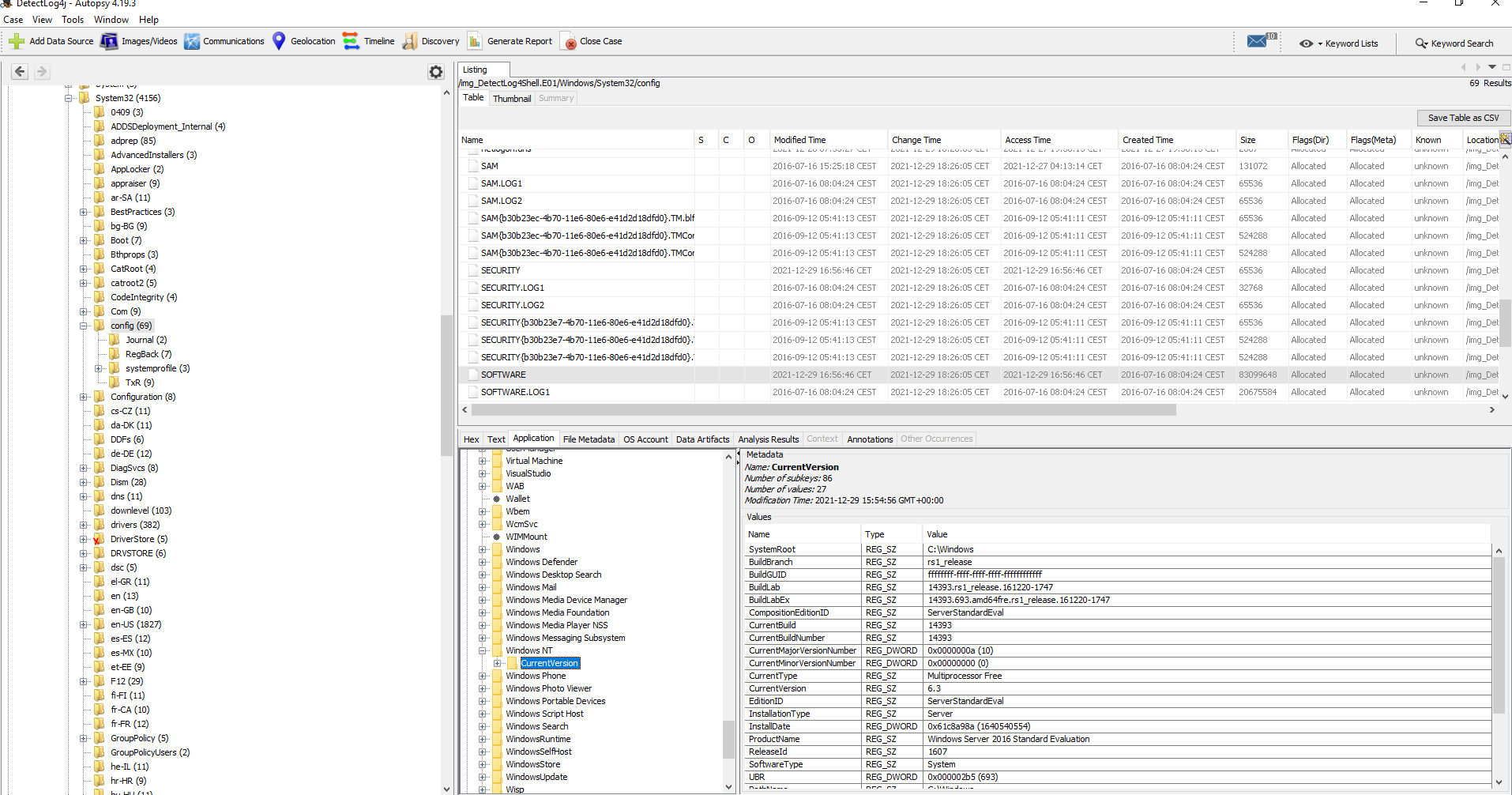Expand the Windows Defender registry key
The height and width of the screenshot is (795, 1512).
coord(482,562)
